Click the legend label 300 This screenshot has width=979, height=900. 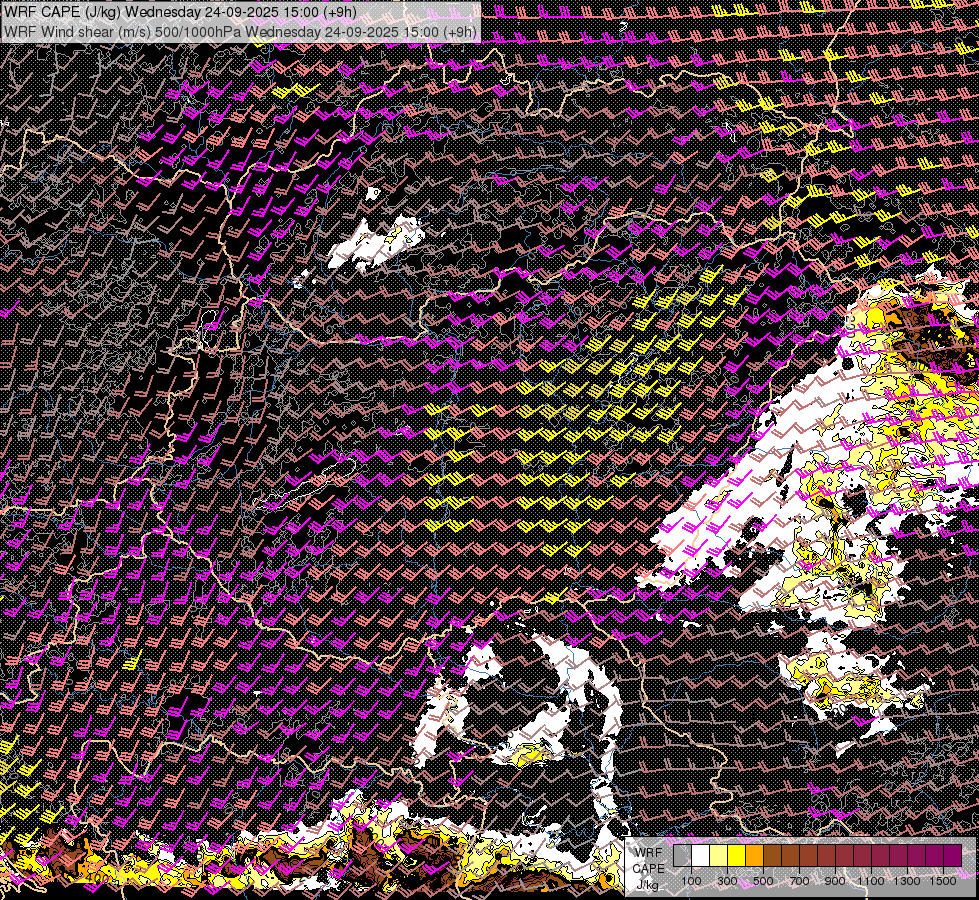pyautogui.click(x=727, y=881)
